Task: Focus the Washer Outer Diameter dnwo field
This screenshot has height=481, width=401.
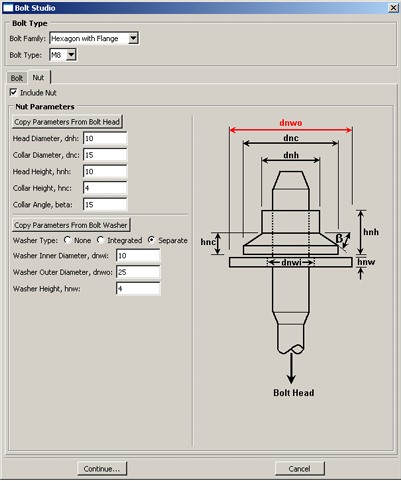Action: click(138, 272)
